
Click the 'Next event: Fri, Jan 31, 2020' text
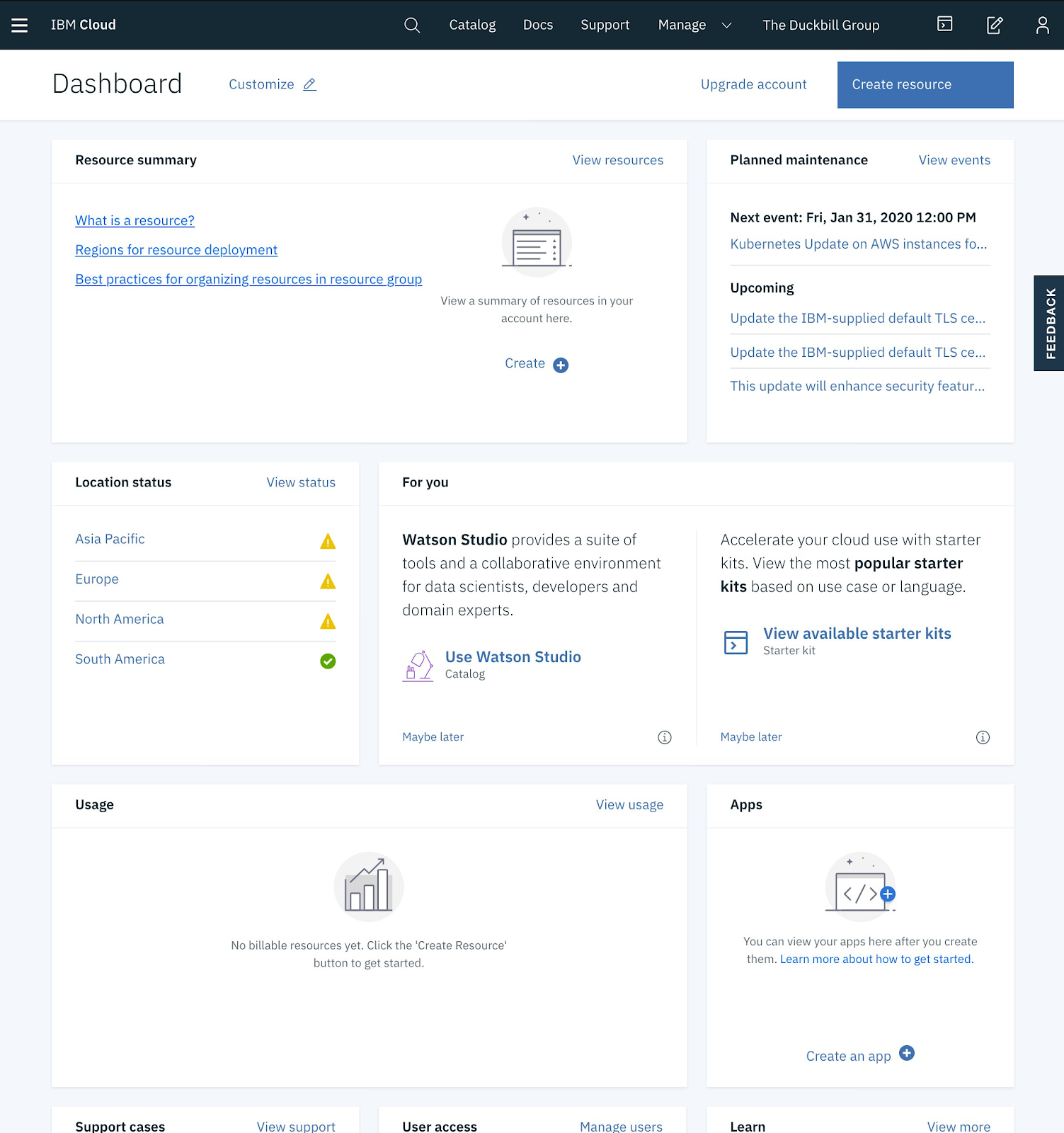click(853, 217)
